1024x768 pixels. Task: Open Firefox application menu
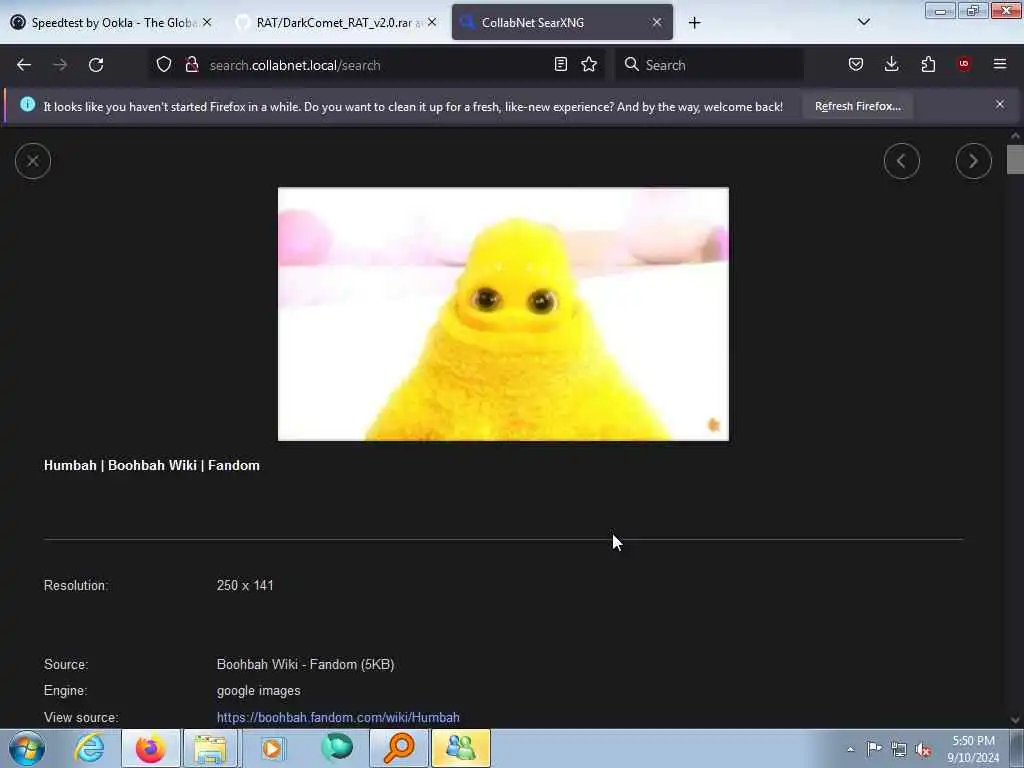point(1000,64)
